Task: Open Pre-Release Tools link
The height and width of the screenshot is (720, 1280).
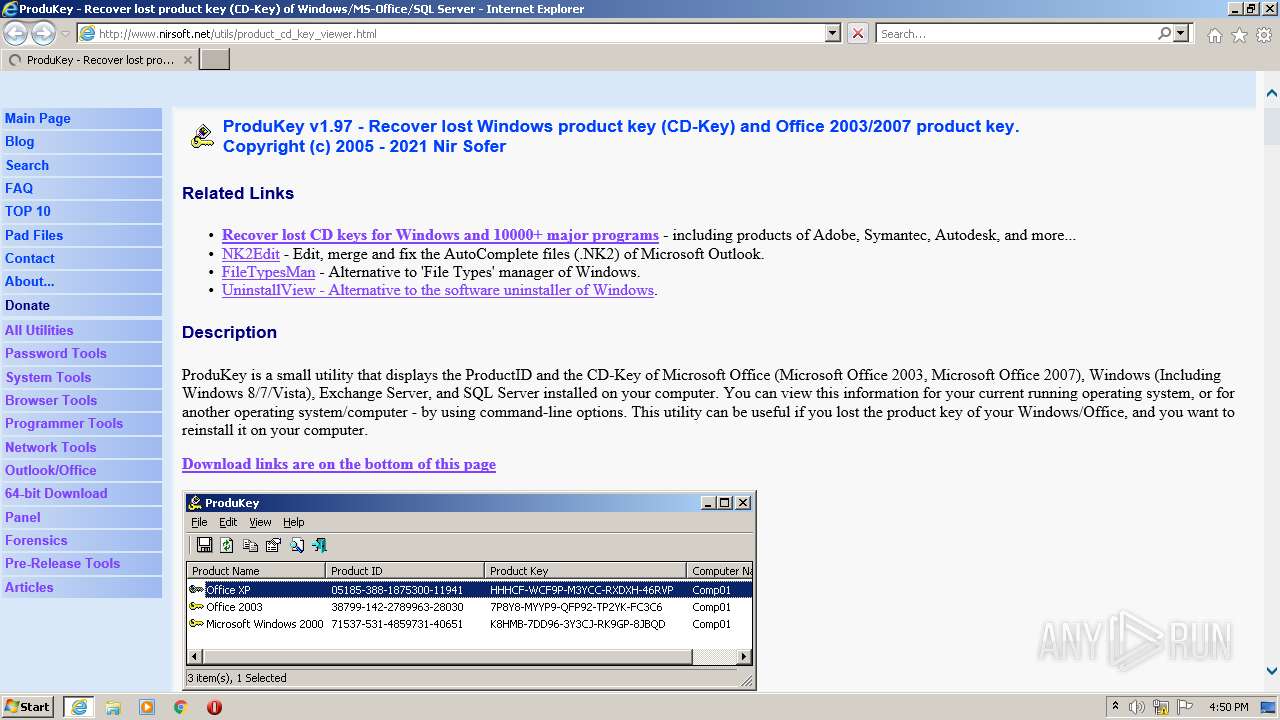Action: click(x=81, y=563)
